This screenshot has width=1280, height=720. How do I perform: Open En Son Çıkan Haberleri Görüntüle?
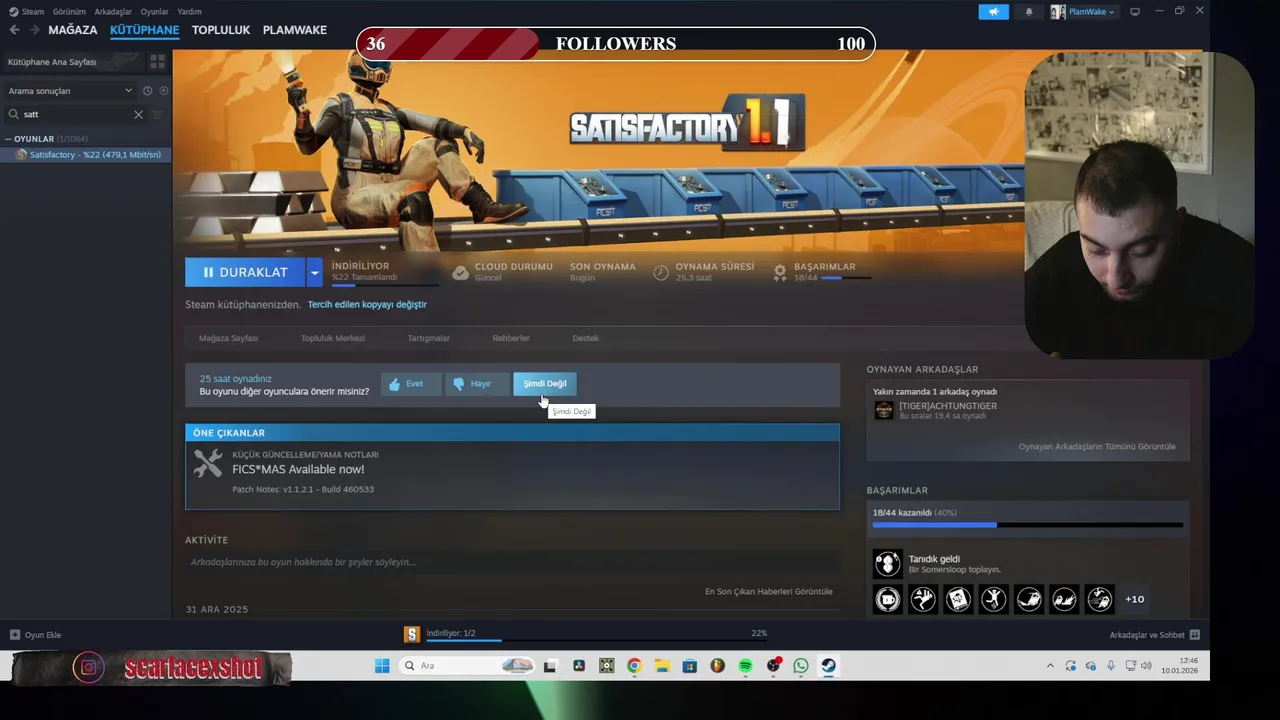[x=768, y=591]
